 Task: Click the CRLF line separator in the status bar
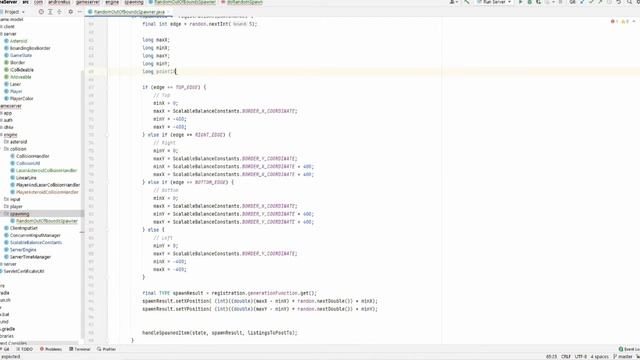566,356
